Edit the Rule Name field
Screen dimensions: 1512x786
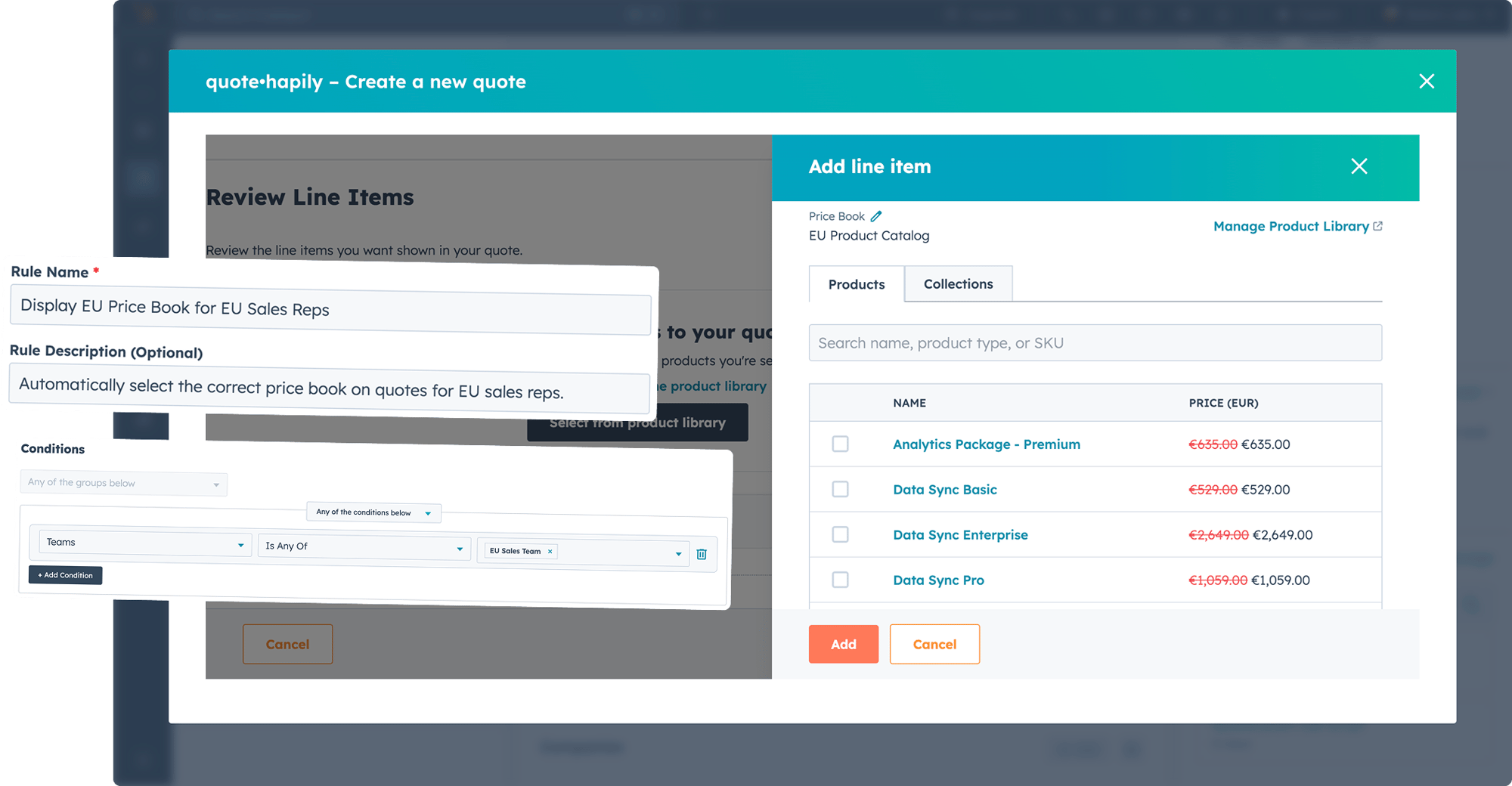coord(330,309)
